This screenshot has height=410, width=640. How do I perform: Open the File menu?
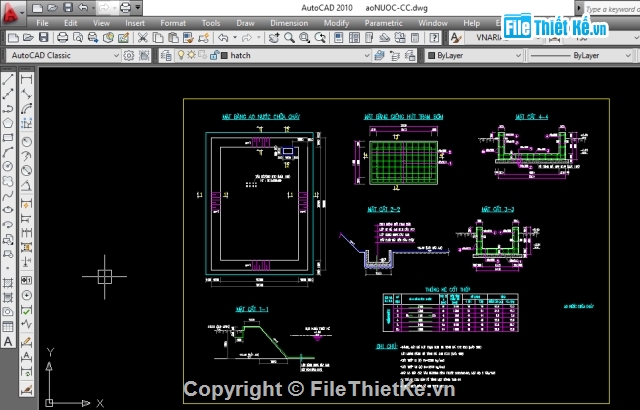[42, 23]
